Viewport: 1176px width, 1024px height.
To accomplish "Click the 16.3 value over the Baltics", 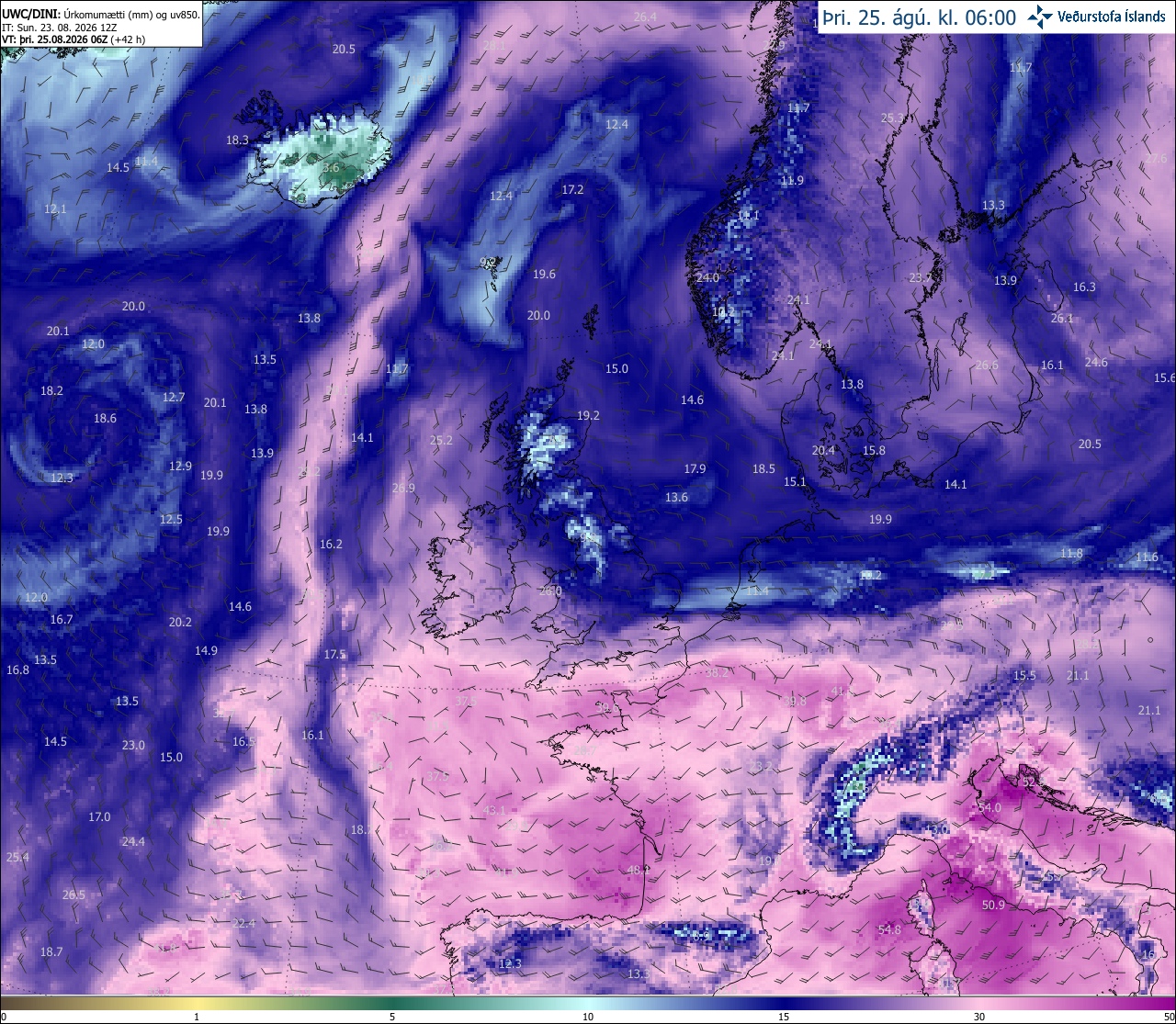I will point(1084,287).
